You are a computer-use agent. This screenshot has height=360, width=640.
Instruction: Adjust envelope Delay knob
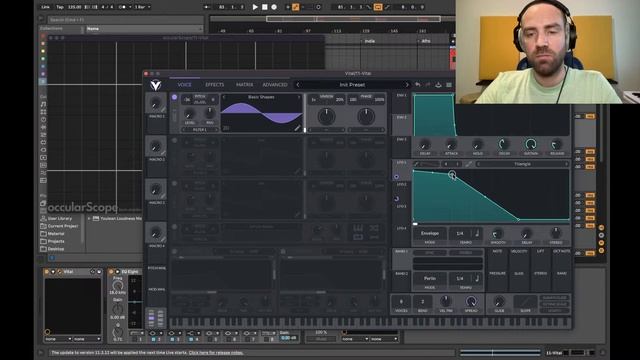click(x=425, y=144)
